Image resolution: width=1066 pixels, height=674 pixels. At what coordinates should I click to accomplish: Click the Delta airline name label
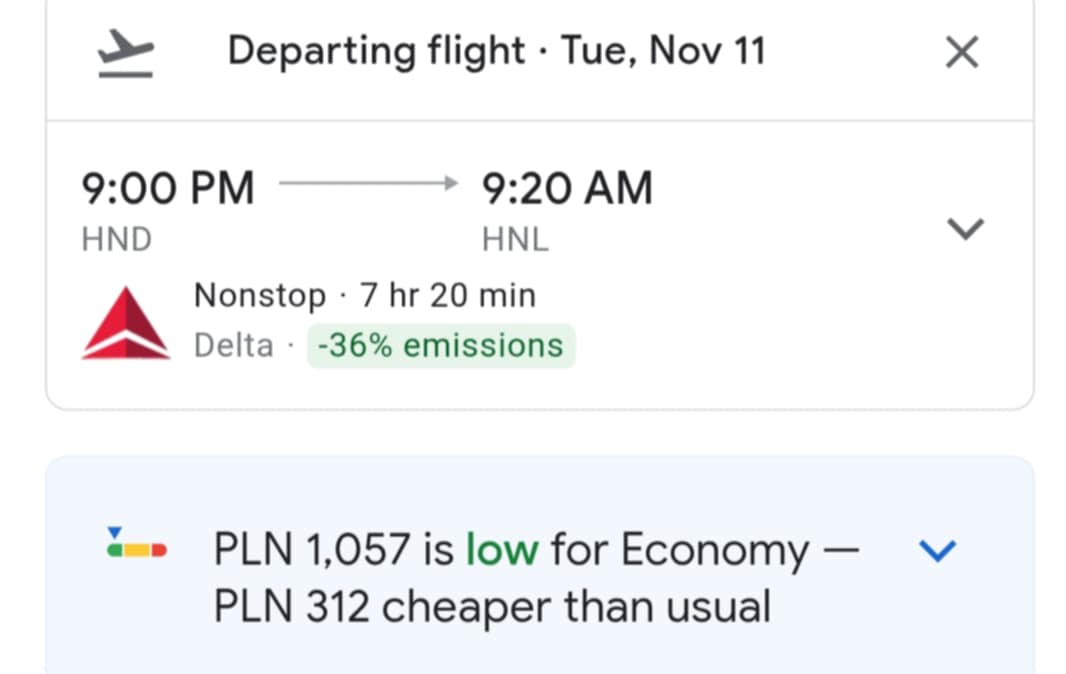point(233,346)
